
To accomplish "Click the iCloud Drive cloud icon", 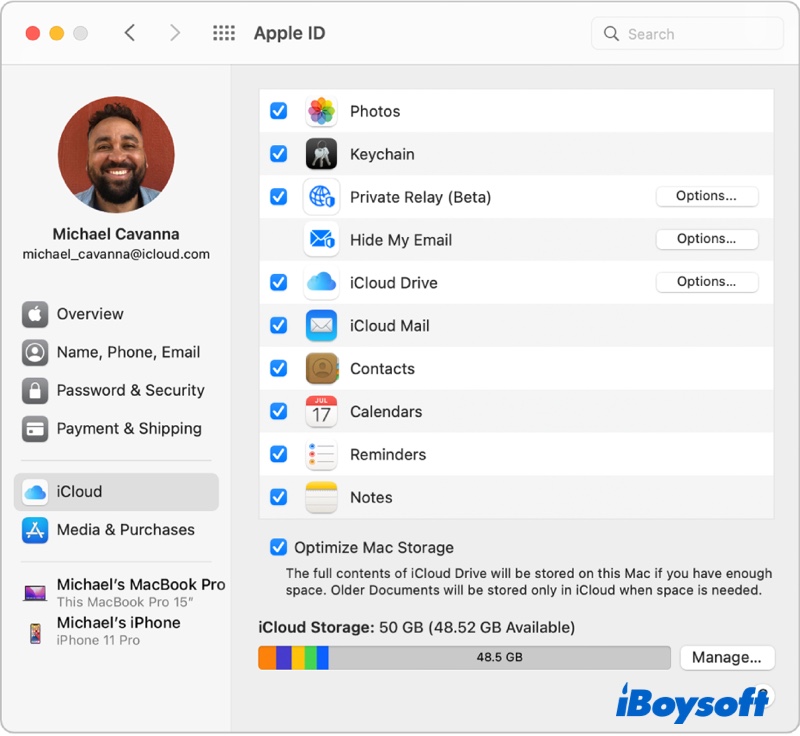I will click(x=321, y=282).
